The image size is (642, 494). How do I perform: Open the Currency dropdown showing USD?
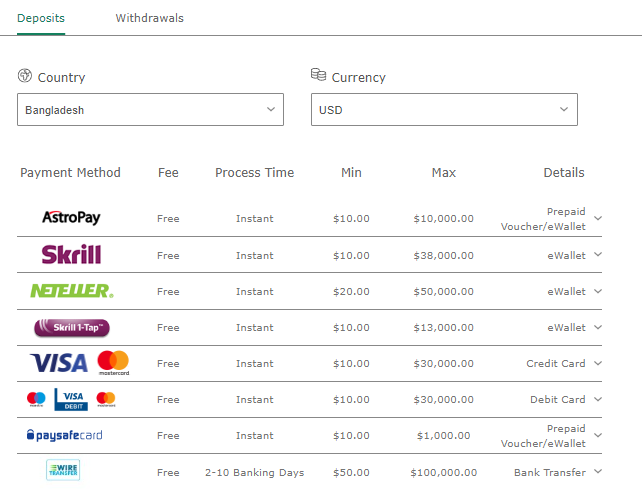[444, 110]
